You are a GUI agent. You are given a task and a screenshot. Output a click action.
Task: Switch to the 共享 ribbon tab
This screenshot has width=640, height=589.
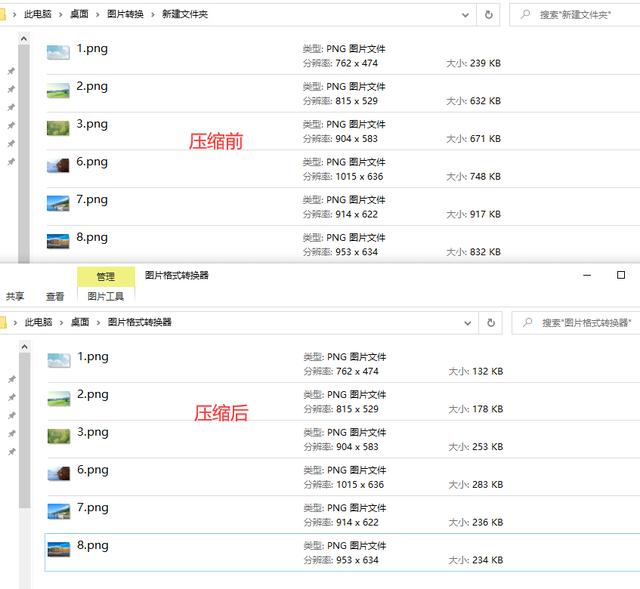(15, 296)
